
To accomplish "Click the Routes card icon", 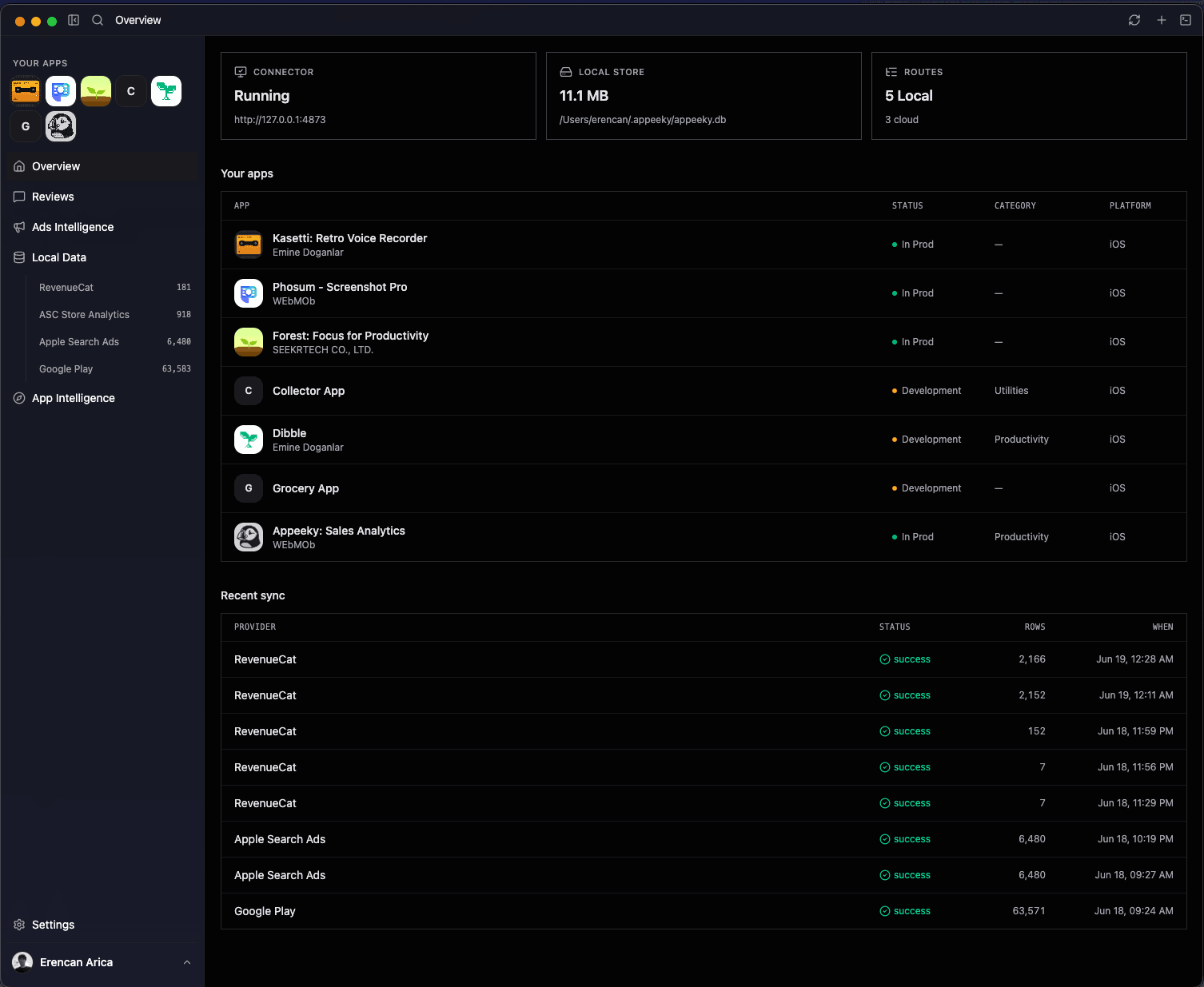I will click(891, 72).
